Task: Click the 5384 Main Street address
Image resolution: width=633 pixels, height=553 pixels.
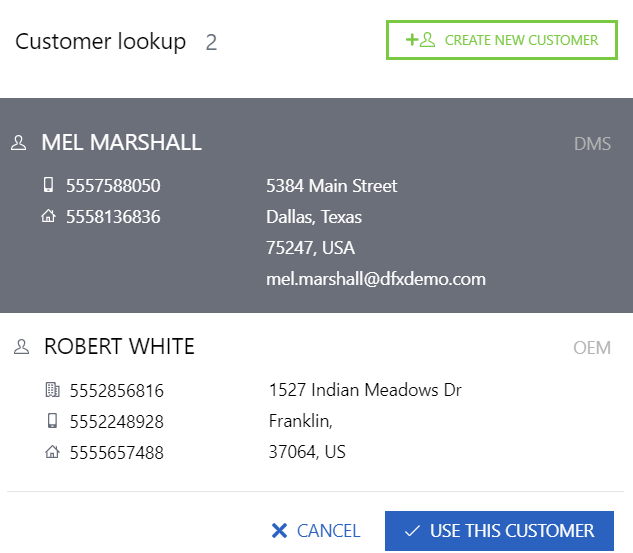Action: [332, 185]
